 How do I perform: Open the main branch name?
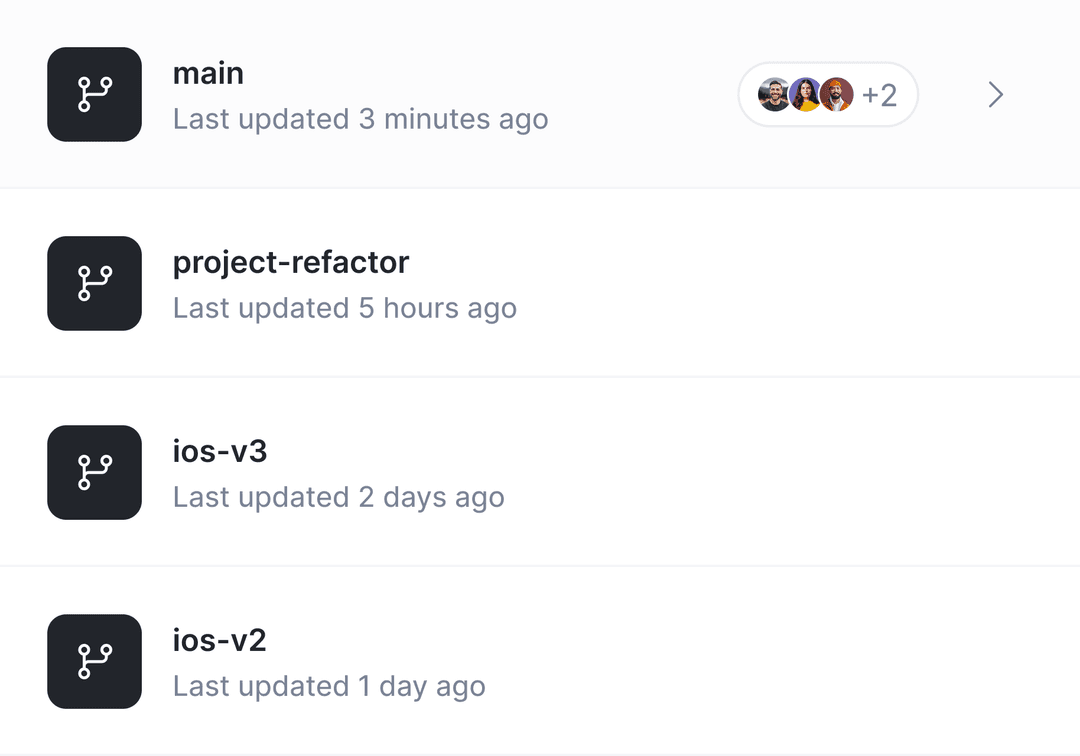tap(208, 73)
